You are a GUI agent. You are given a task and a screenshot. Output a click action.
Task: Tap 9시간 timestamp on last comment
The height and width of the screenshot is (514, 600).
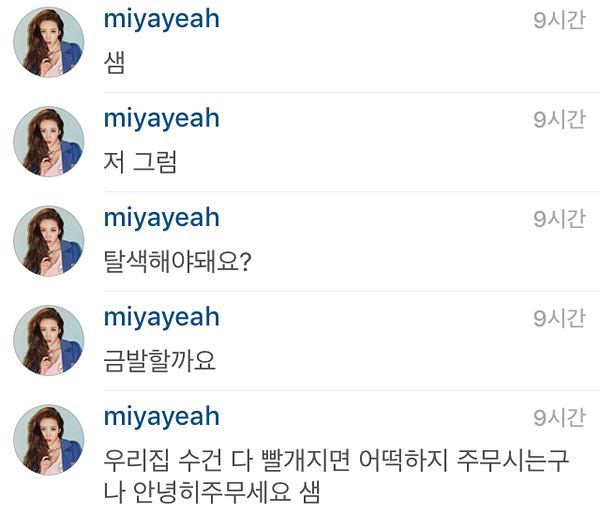tap(559, 418)
